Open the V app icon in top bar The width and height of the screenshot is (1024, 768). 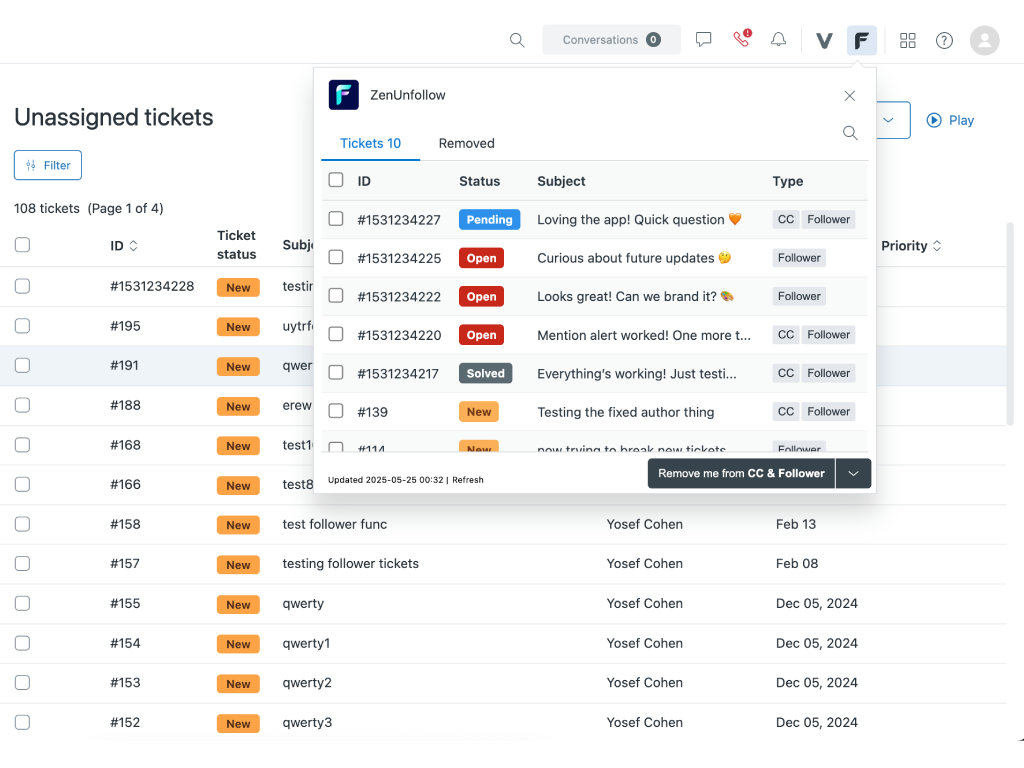click(824, 40)
